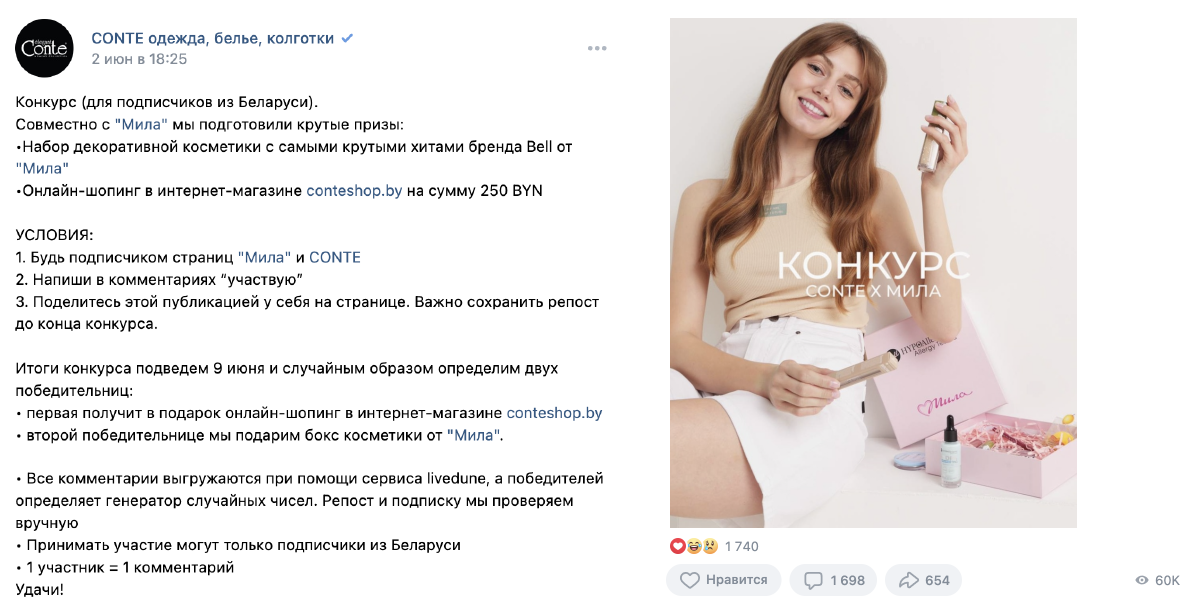This screenshot has height=616, width=1200.
Task: Click the 1 740 reactions count
Action: (x=741, y=546)
